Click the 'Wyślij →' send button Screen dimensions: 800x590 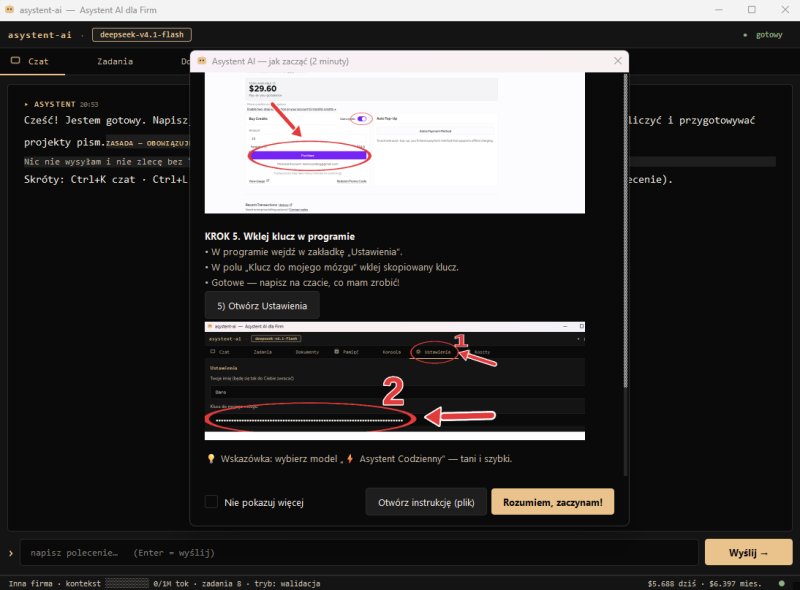pos(748,553)
